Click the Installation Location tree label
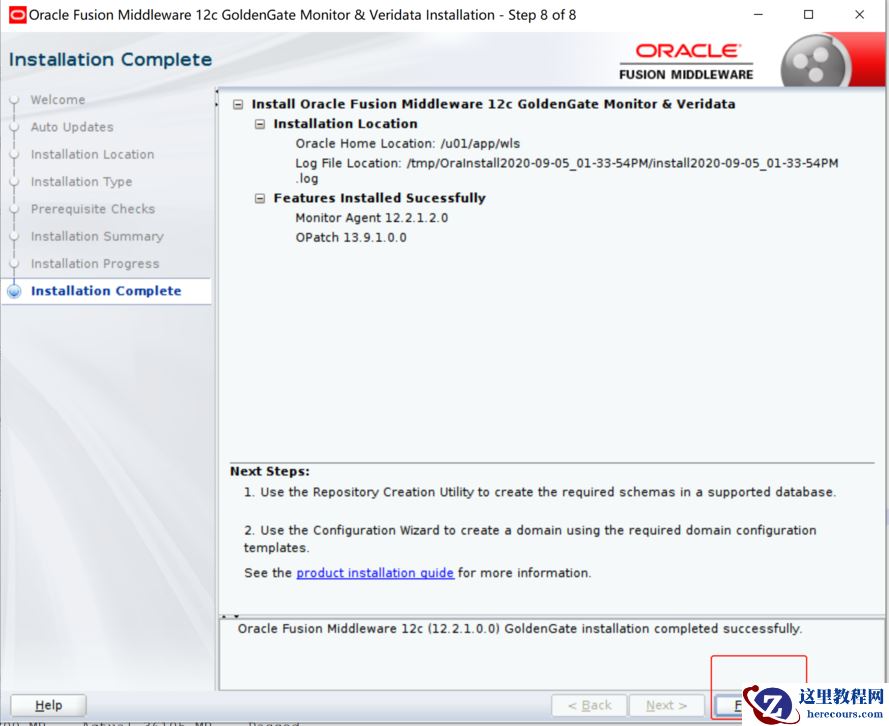Screen dimensions: 889x726 tap(345, 124)
